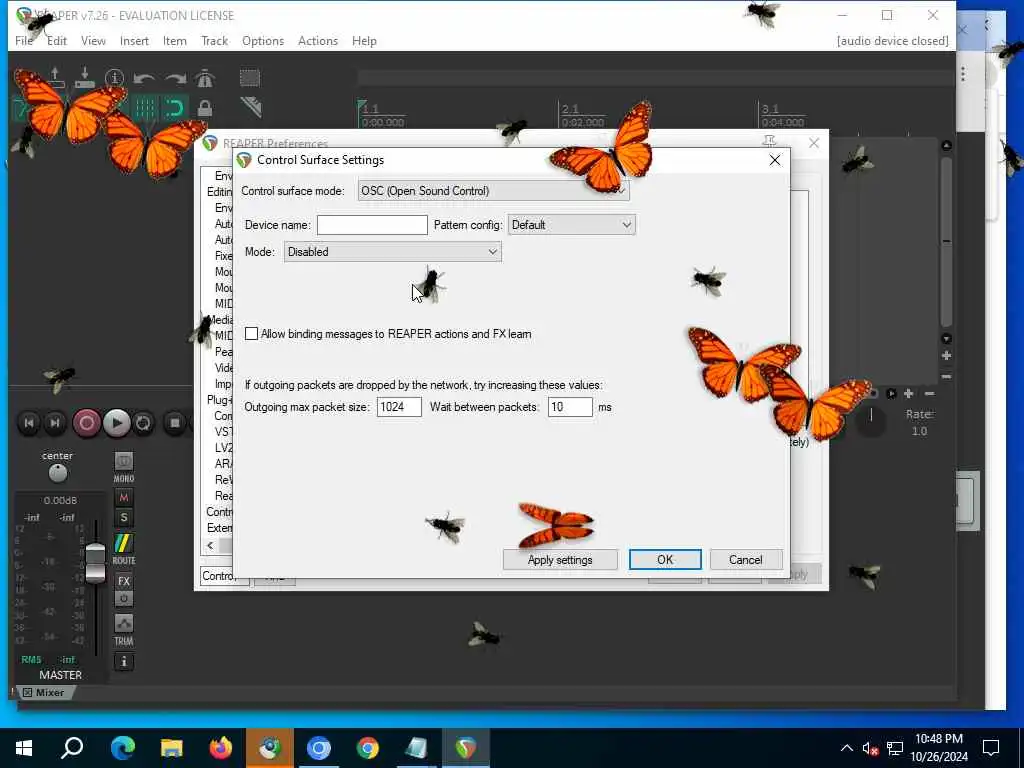Open Windows taskbar search

pyautogui.click(x=72, y=748)
